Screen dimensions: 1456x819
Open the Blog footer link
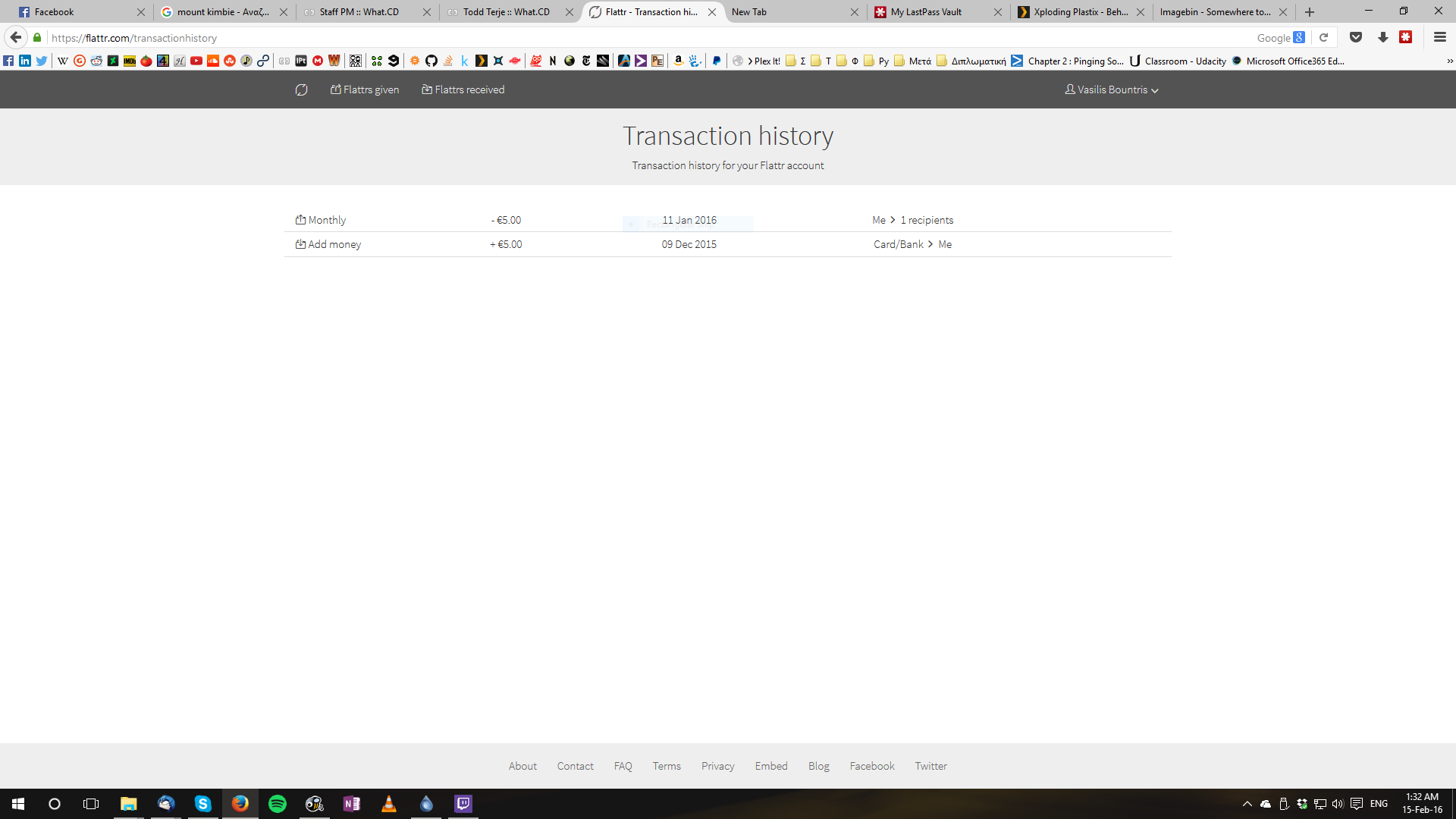[x=819, y=766]
